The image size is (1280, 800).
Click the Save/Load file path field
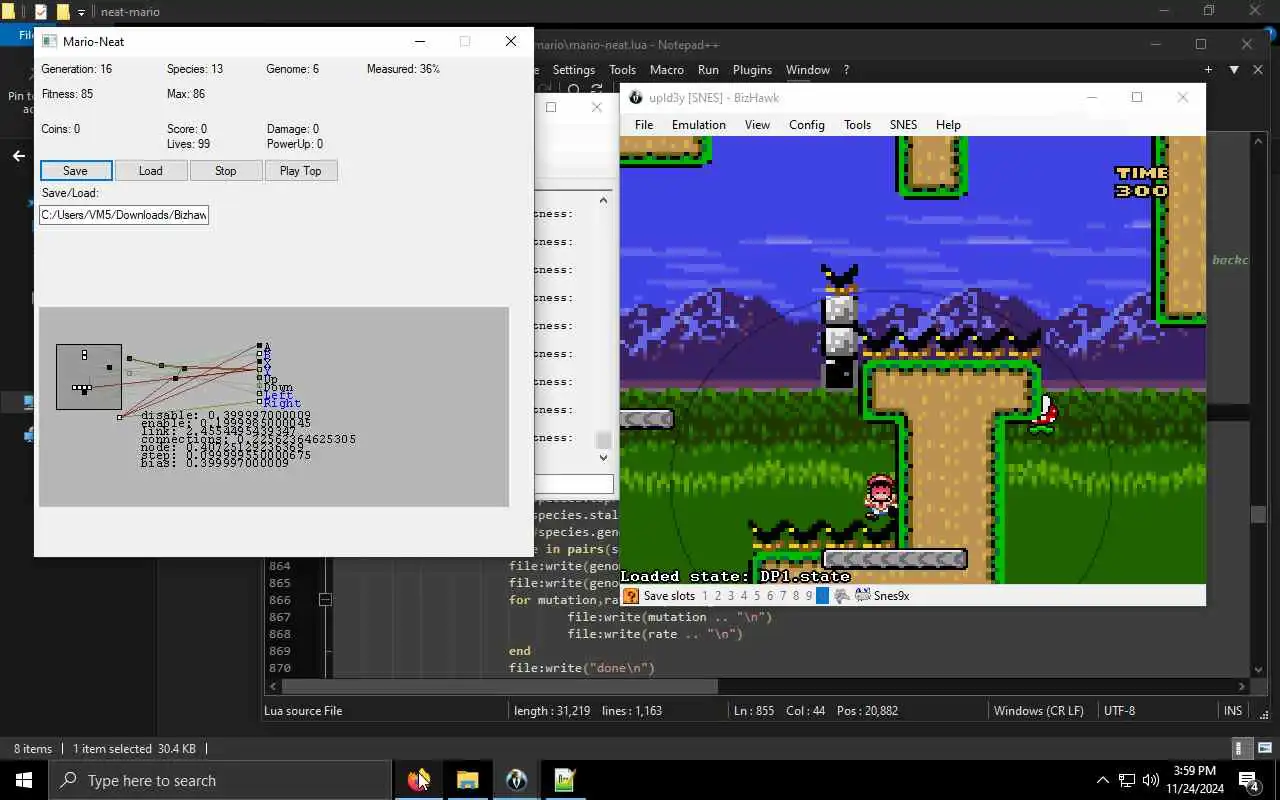click(124, 215)
